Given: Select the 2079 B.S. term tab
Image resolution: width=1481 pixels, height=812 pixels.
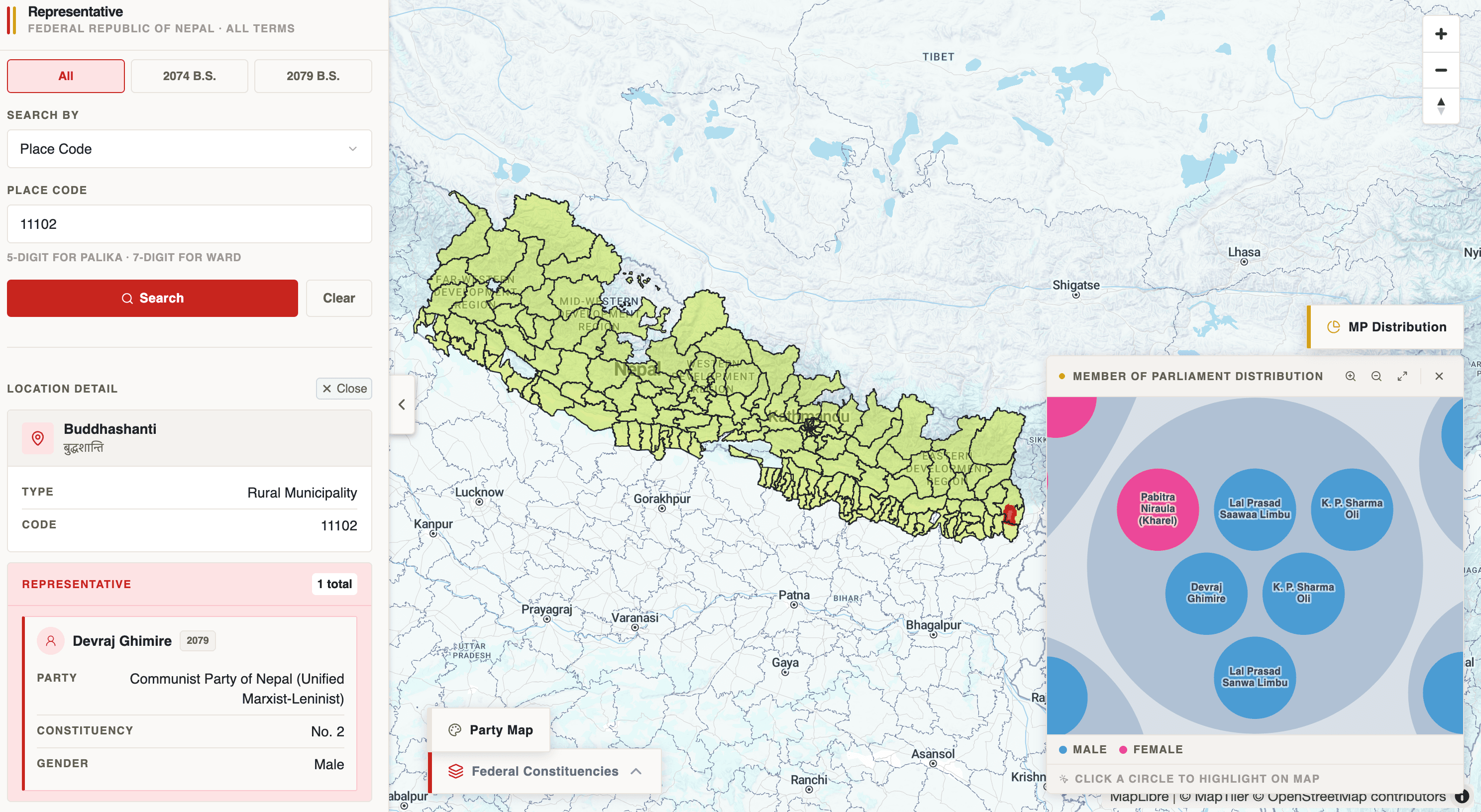Looking at the screenshot, I should [x=313, y=76].
